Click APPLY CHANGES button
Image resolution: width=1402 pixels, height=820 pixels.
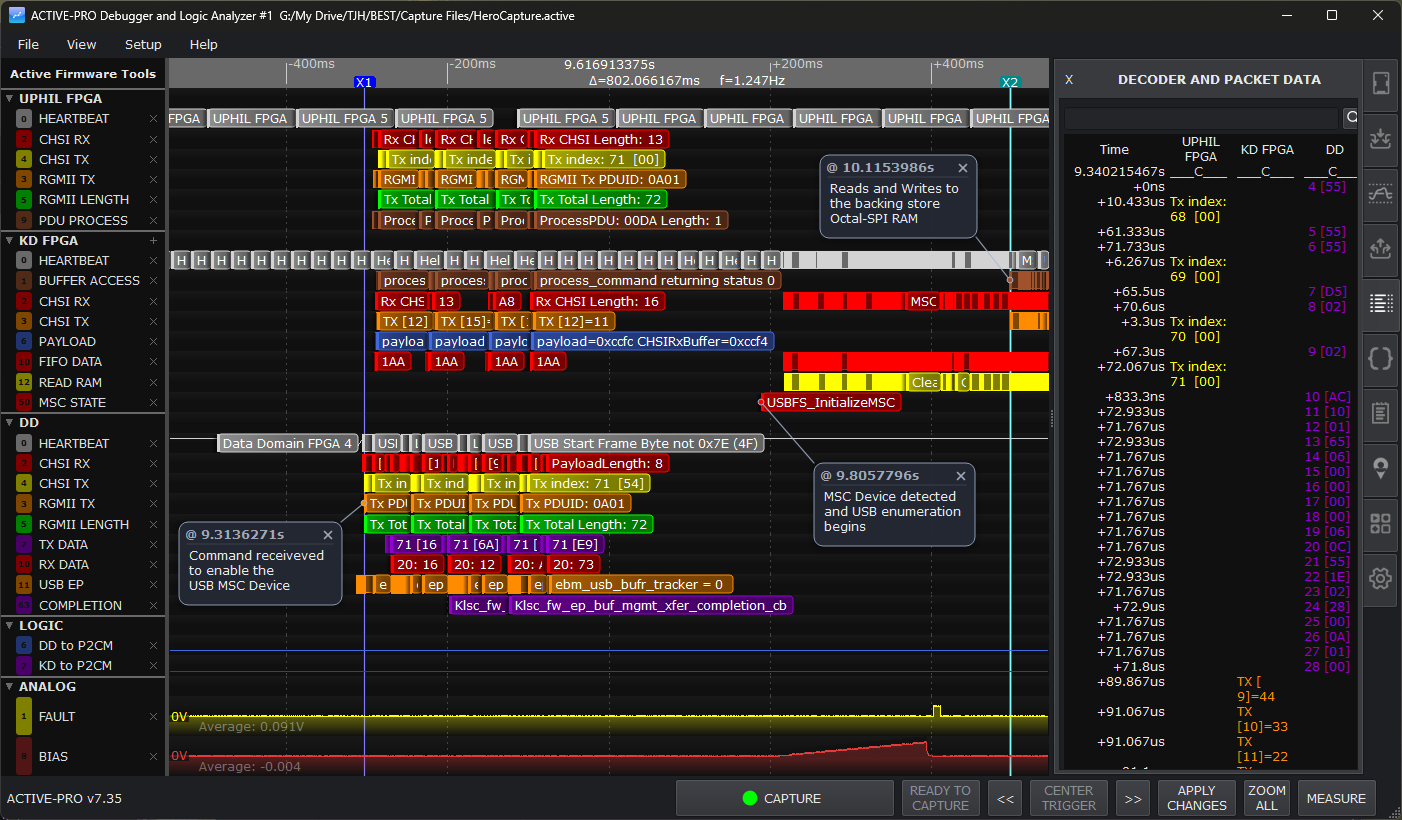pos(1197,798)
